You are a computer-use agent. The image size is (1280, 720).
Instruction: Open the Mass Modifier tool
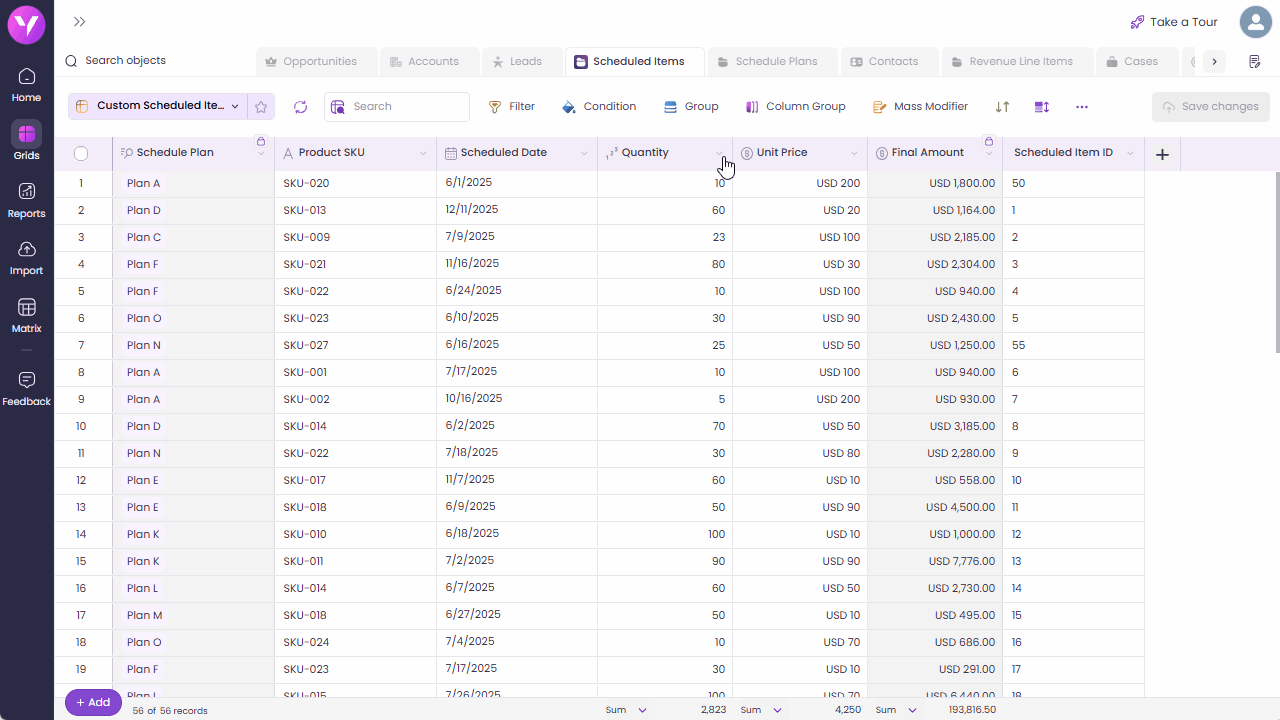click(920, 107)
